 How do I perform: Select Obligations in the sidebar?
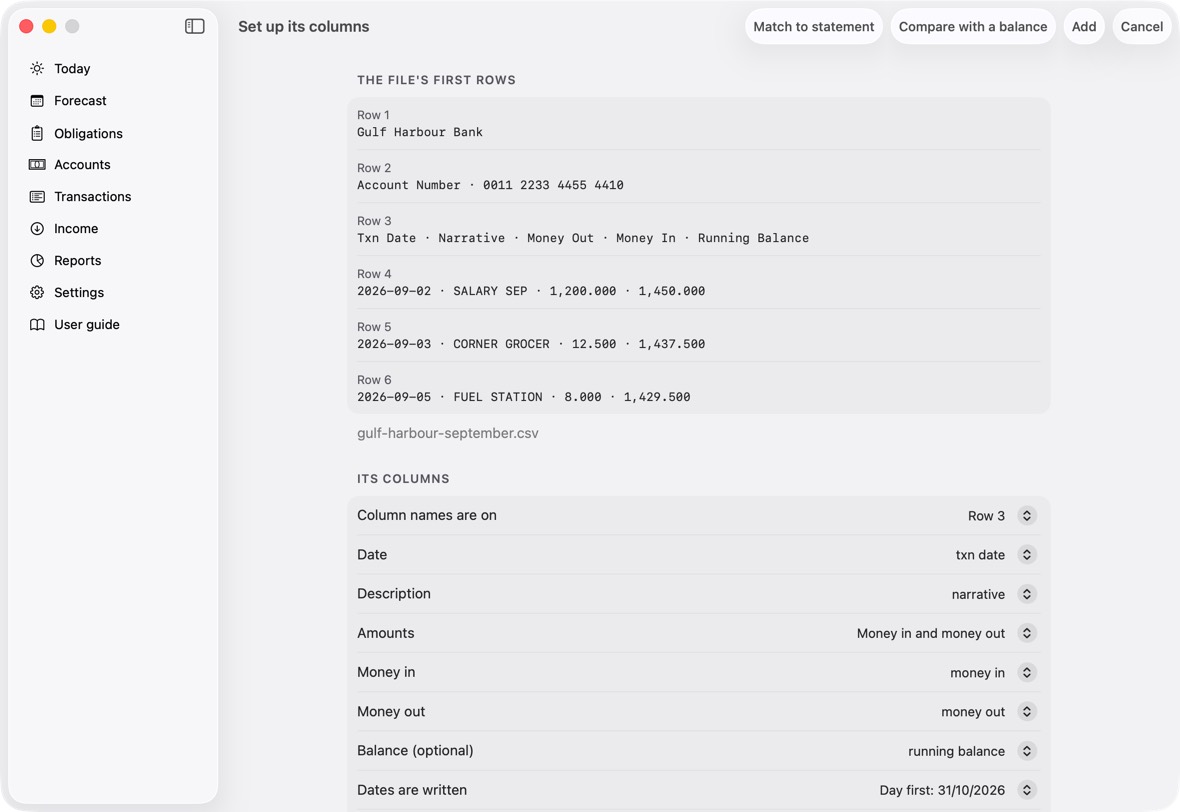tap(88, 133)
